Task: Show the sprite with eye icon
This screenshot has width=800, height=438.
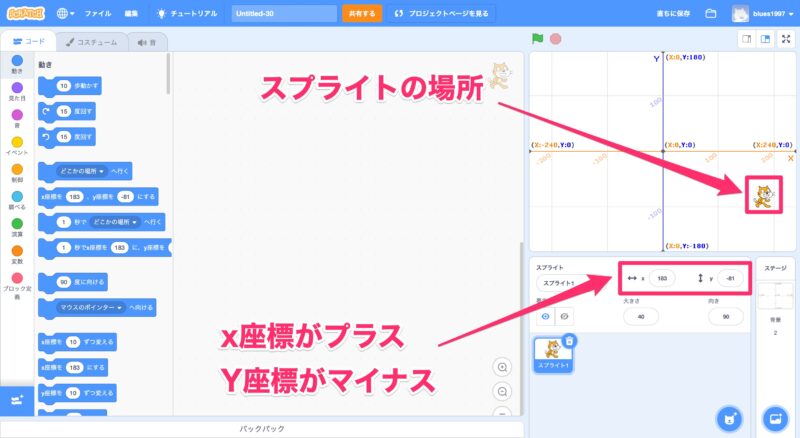Action: [546, 315]
